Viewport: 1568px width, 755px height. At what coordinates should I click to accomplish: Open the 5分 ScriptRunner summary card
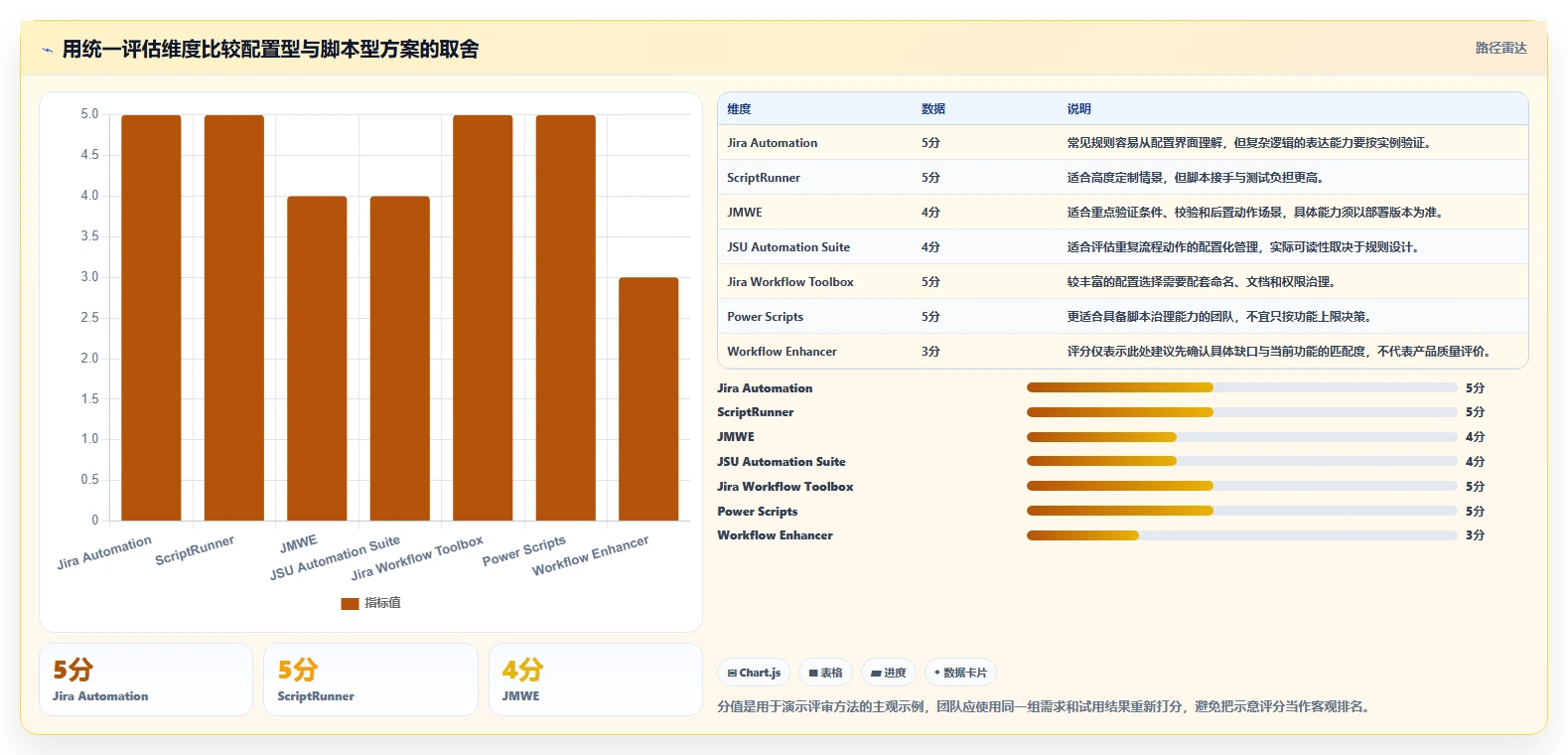tap(370, 679)
